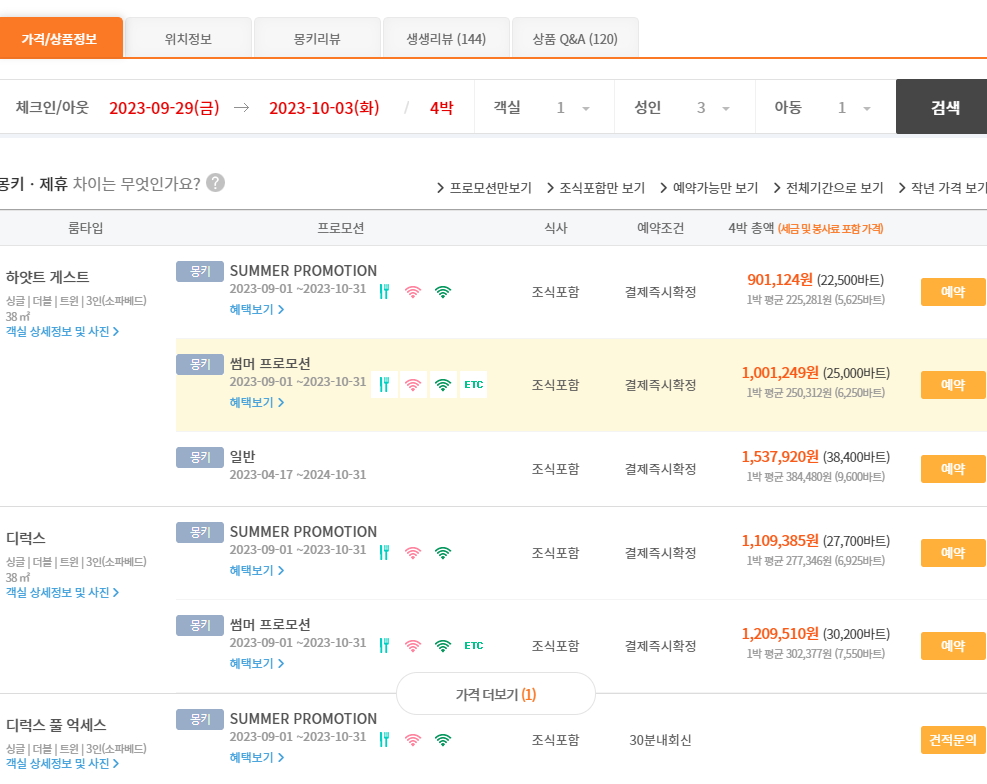Click check-out date 2023-10-03(화)
987x784 pixels.
324,108
